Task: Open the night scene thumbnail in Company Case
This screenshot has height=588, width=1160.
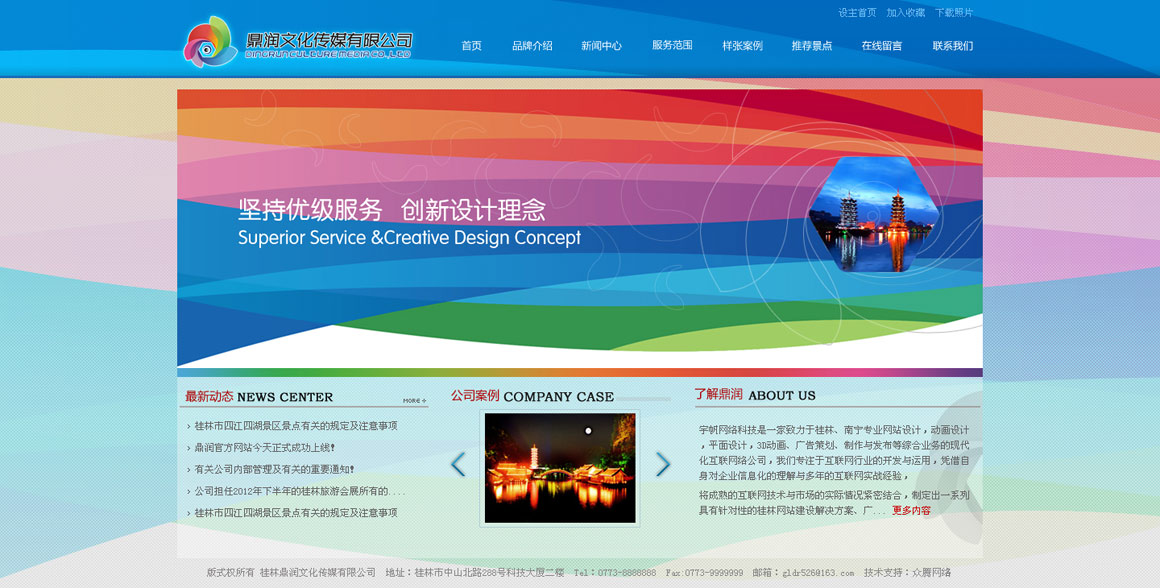Action: click(560, 467)
